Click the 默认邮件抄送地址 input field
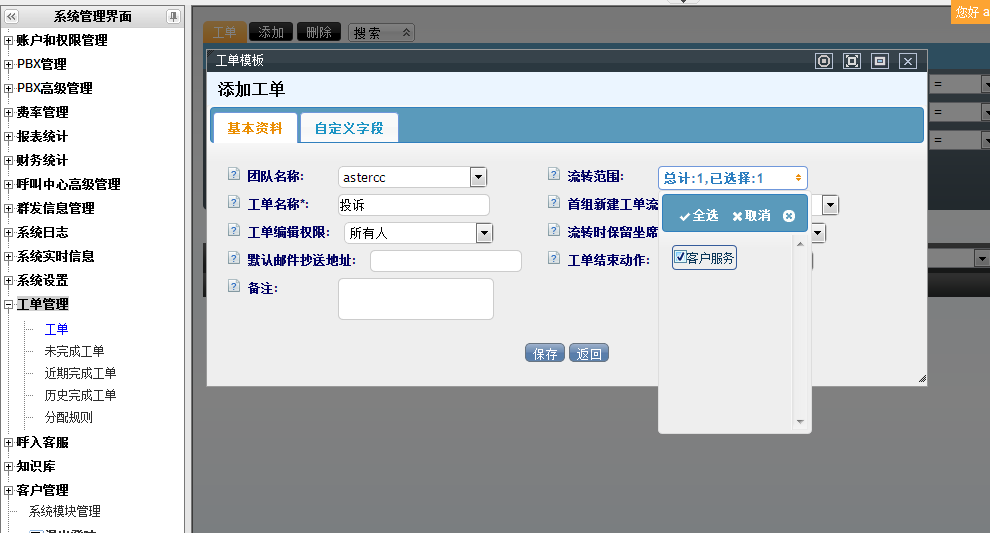Screen dimensions: 990x533 445,261
